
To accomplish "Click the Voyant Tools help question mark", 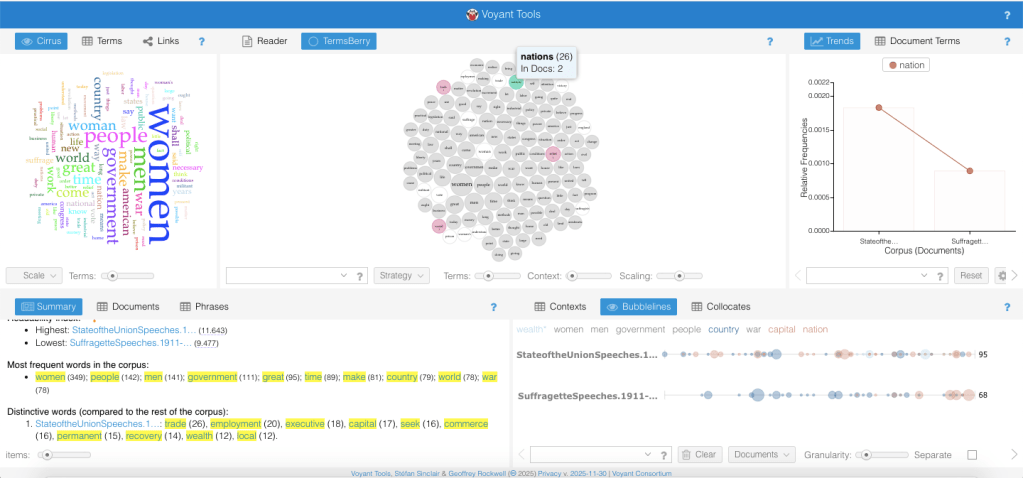I will coord(1006,15).
